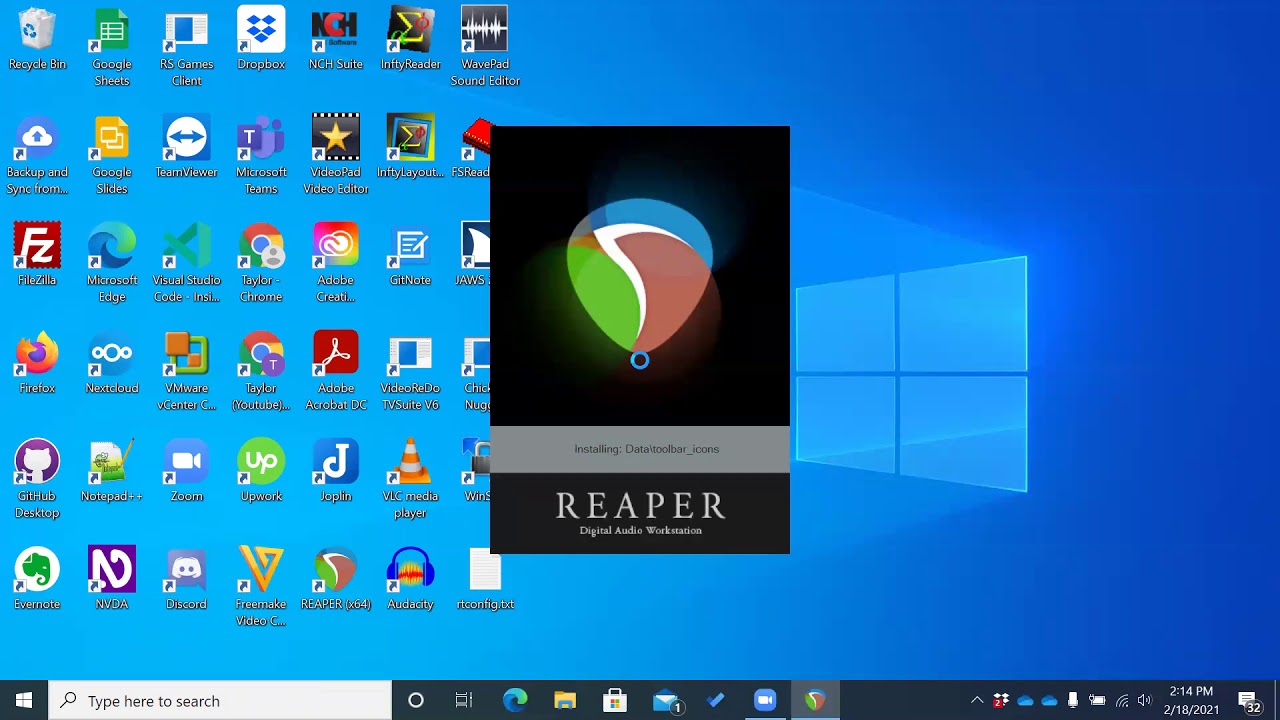
Task: Select the Freemake Video Converter shortcut
Action: (x=261, y=588)
